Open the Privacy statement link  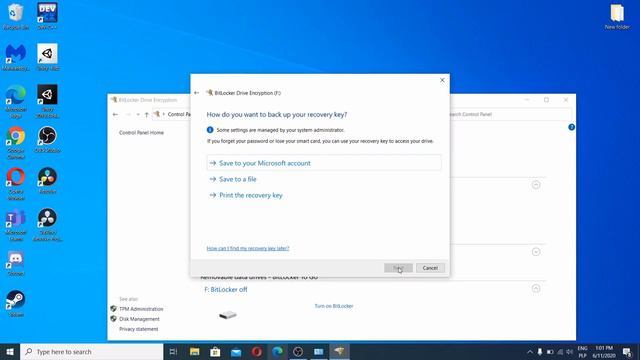[x=139, y=329]
